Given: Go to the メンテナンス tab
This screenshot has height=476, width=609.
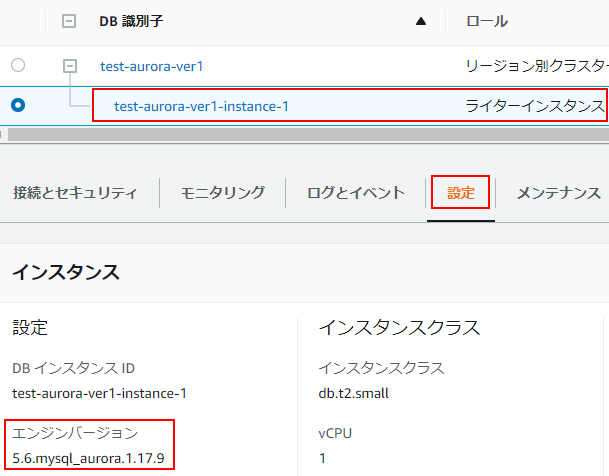Looking at the screenshot, I should point(558,193).
